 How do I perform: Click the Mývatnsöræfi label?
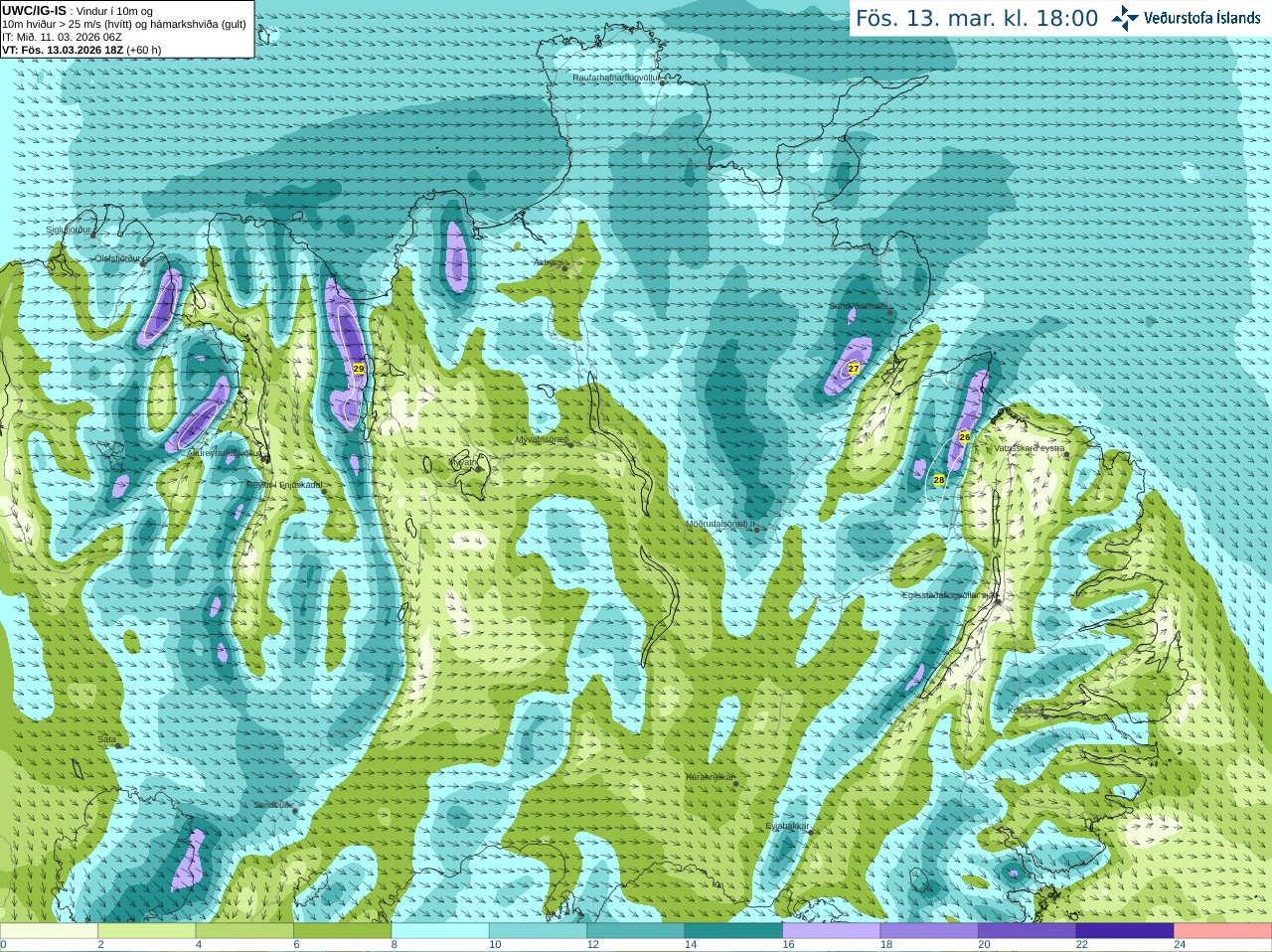542,439
